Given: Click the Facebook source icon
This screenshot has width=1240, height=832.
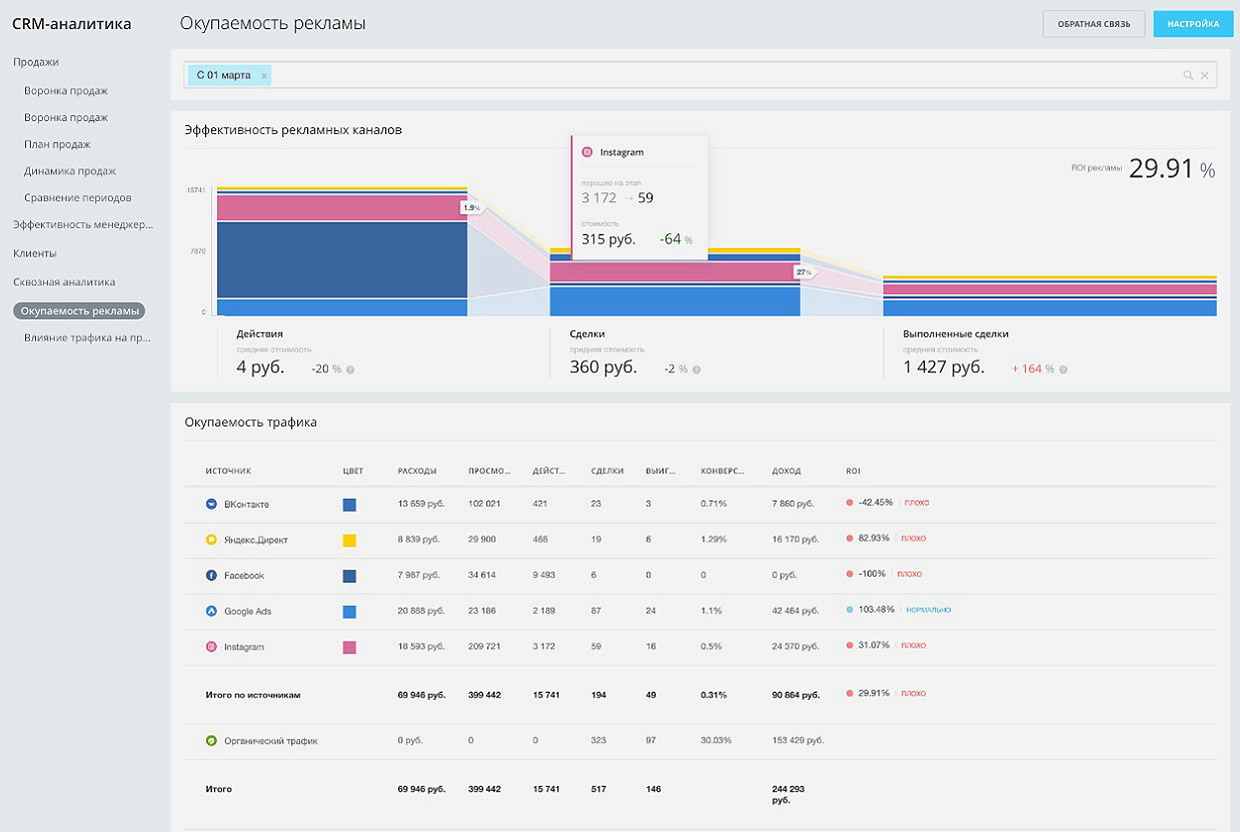Looking at the screenshot, I should point(211,576).
